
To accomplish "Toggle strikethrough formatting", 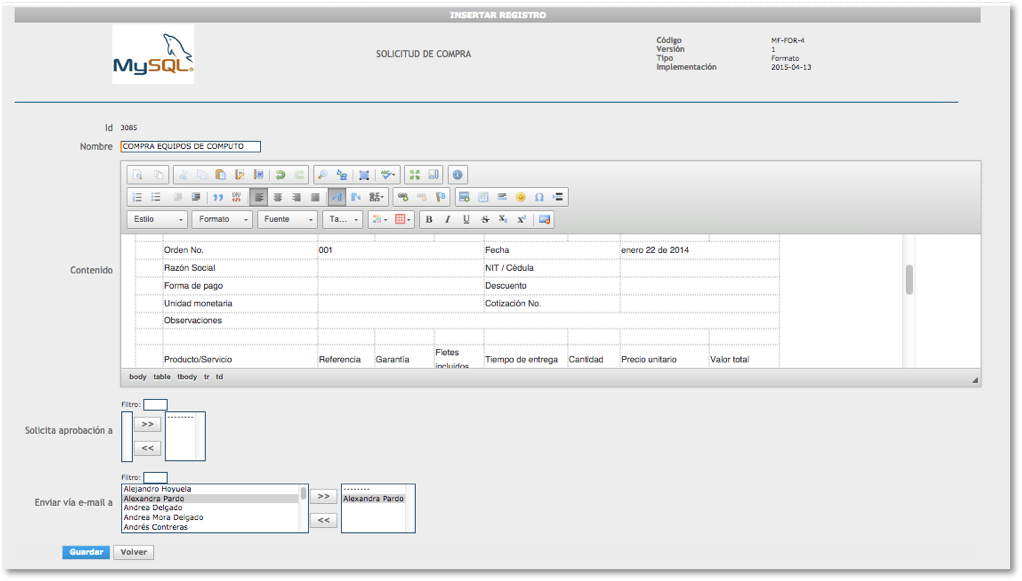I will 485,220.
